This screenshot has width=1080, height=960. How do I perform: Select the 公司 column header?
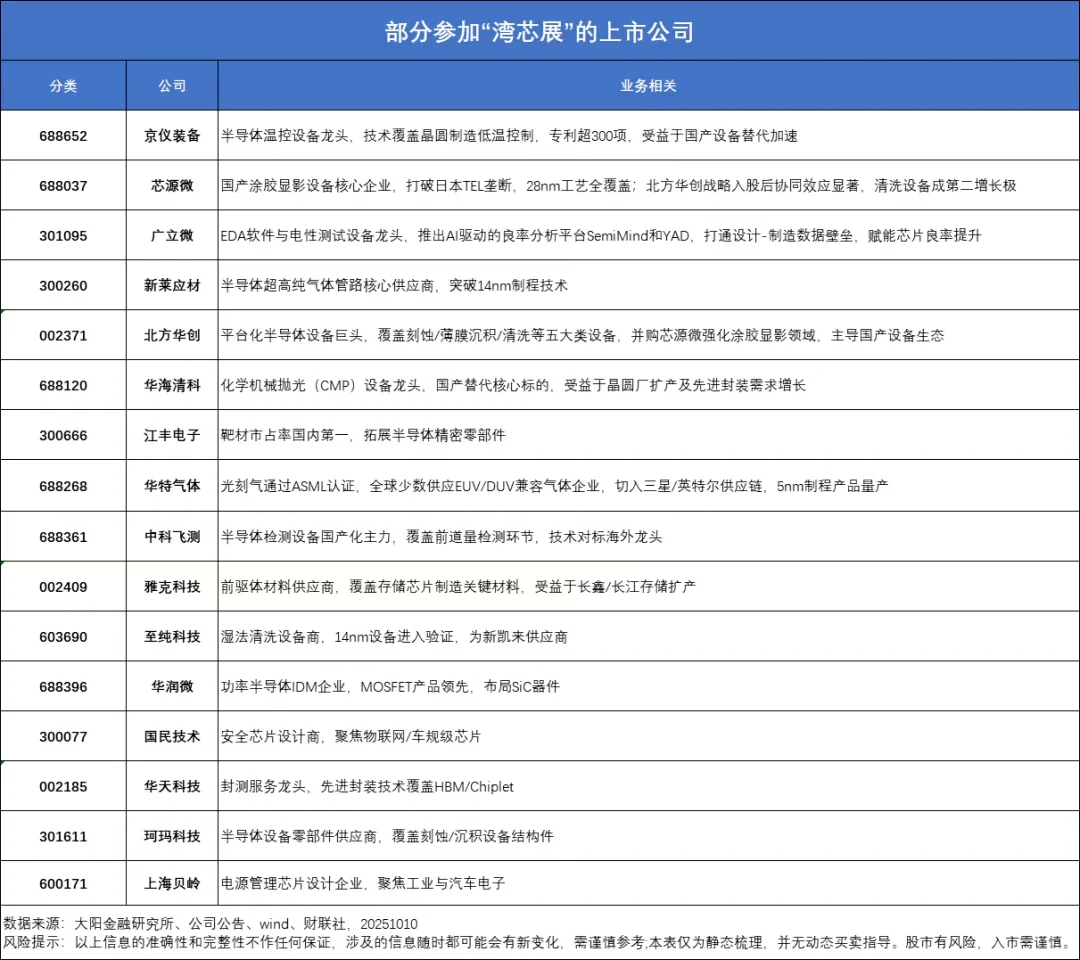click(x=172, y=86)
